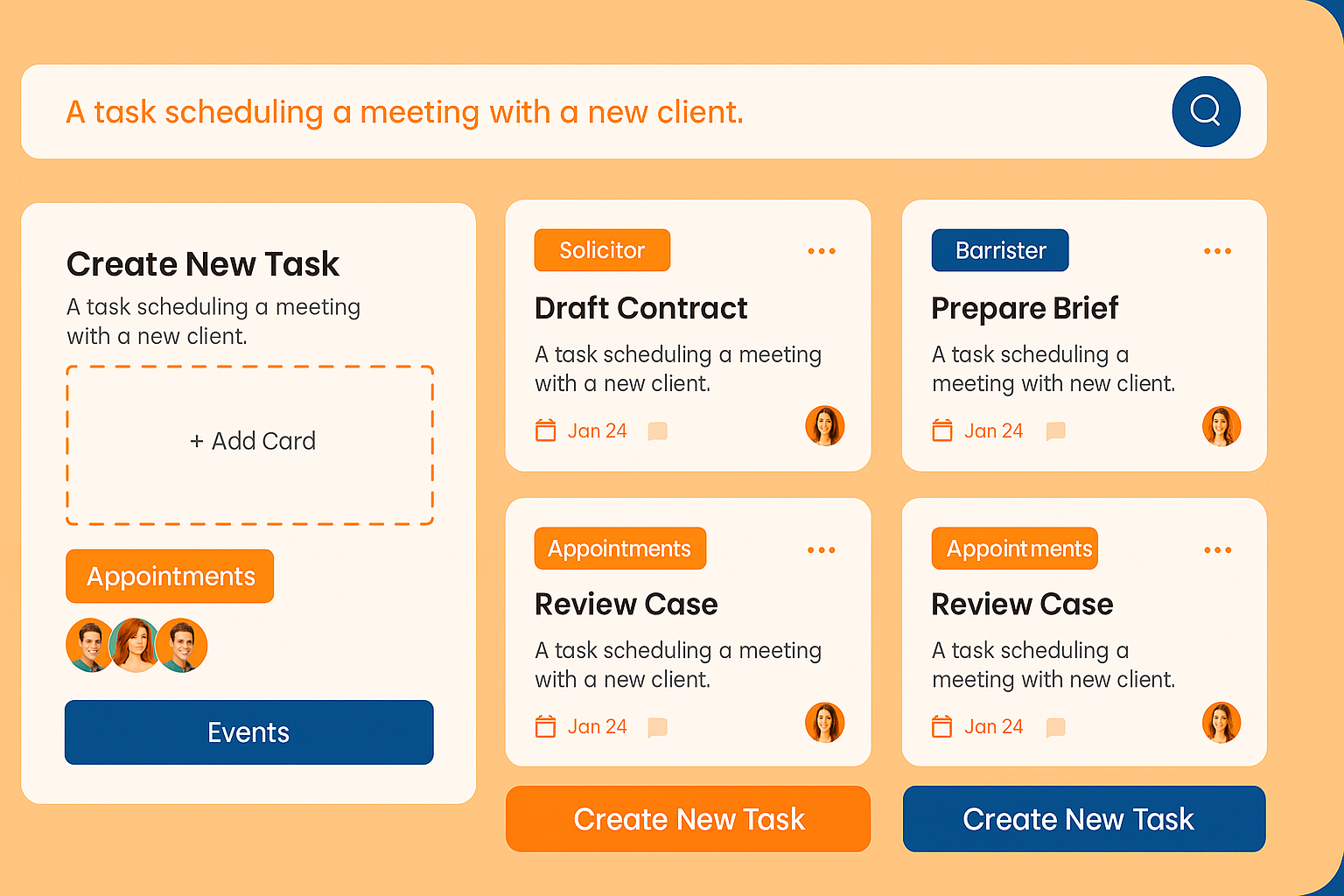Click comment icon on Draft Contract card
1344x896 pixels.
click(657, 430)
